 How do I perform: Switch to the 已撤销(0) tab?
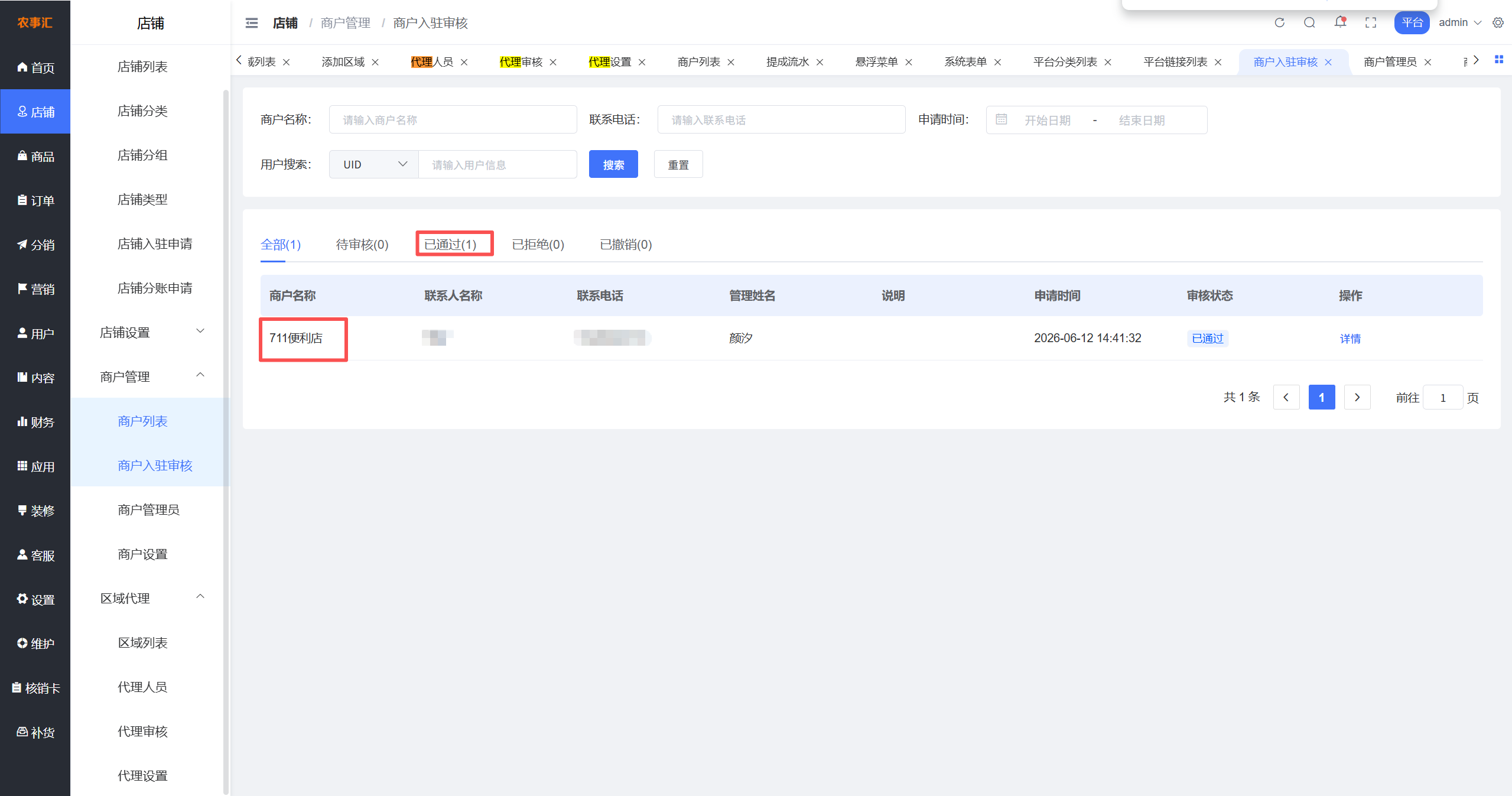click(x=626, y=245)
